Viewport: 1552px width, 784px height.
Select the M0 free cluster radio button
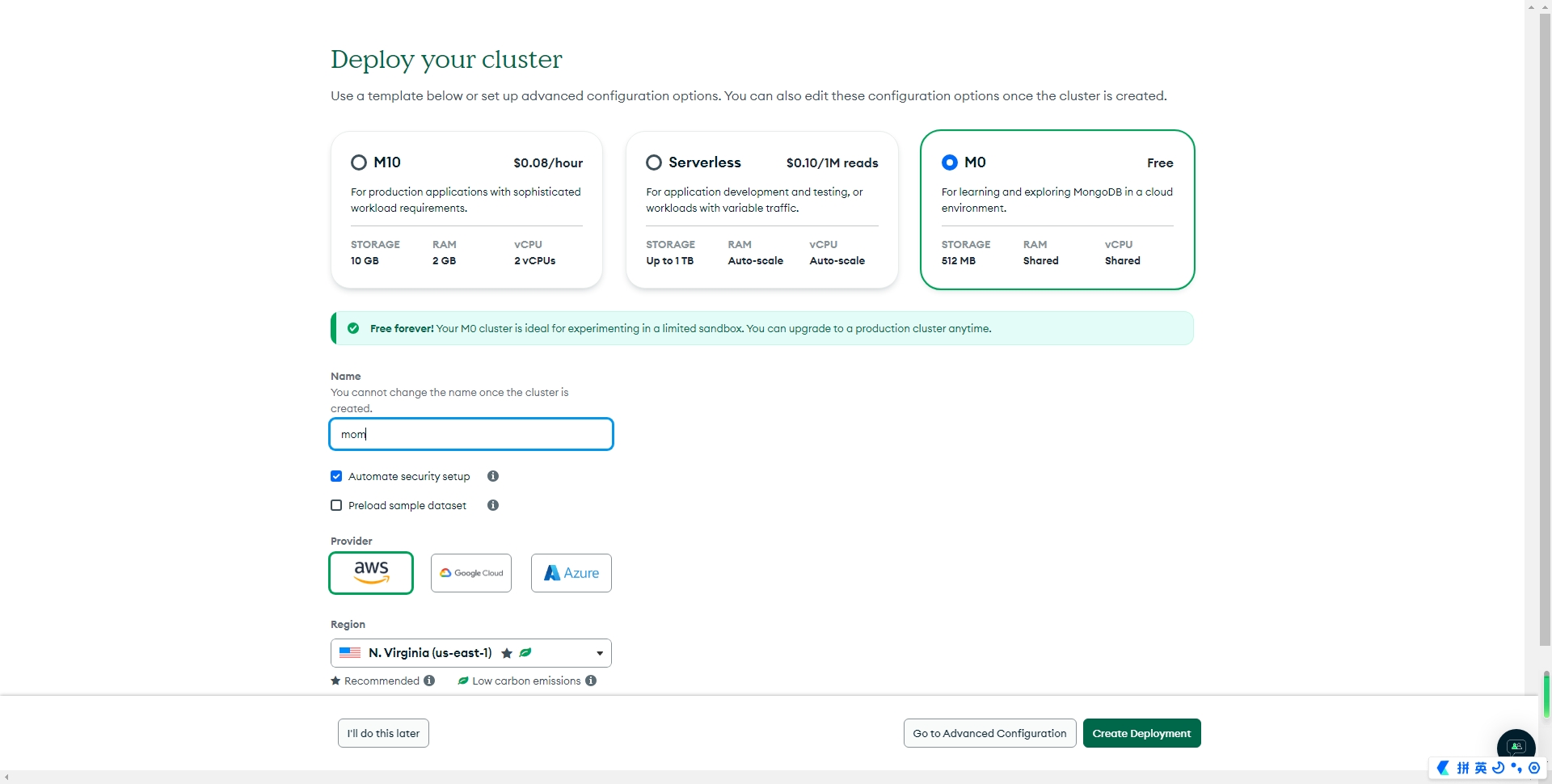coord(950,162)
